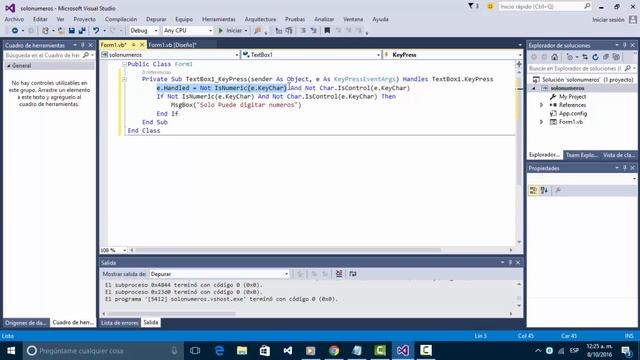Switch to Team Explorer tab
The image size is (640, 360).
click(x=581, y=155)
